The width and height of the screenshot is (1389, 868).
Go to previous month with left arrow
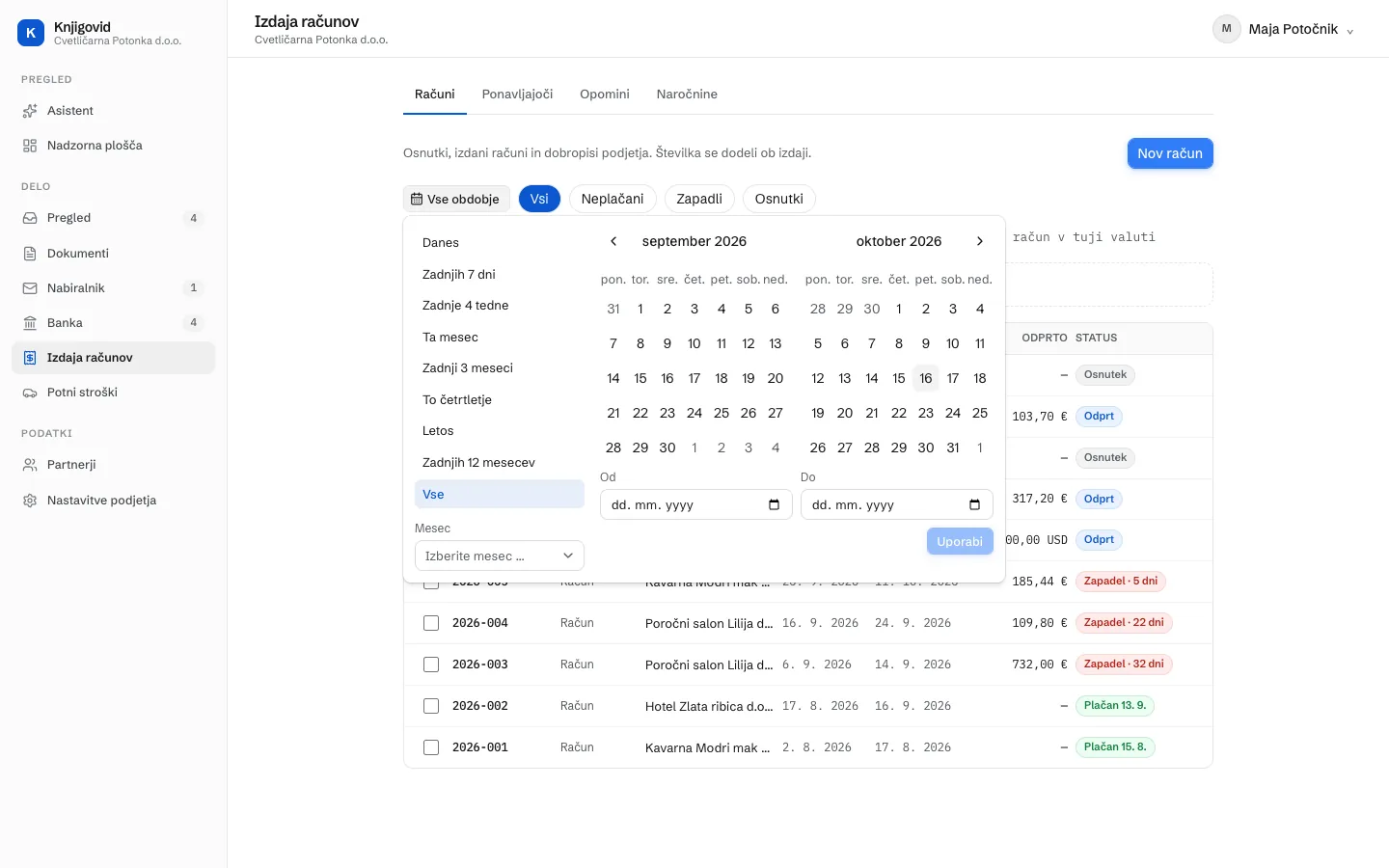(x=613, y=241)
